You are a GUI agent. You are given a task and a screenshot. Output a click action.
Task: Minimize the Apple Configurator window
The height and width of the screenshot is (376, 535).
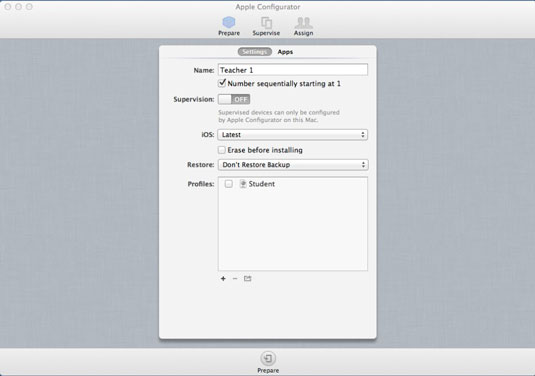point(18,7)
